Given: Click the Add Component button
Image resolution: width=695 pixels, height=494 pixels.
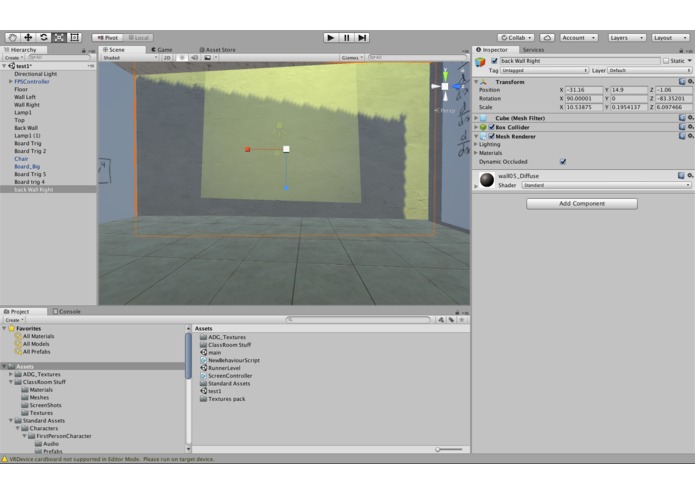Looking at the screenshot, I should (x=582, y=204).
